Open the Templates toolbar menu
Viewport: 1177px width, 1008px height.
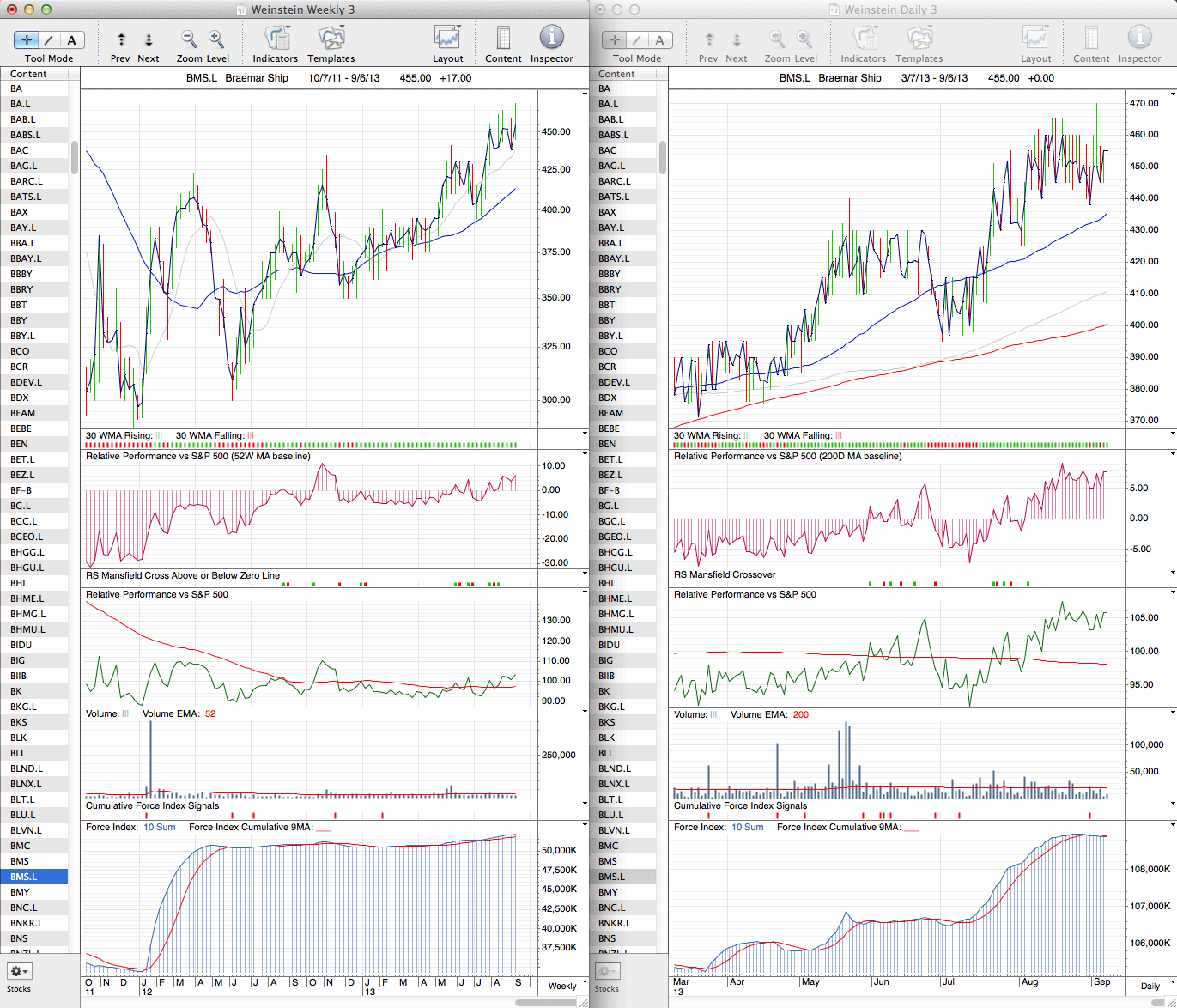[331, 39]
